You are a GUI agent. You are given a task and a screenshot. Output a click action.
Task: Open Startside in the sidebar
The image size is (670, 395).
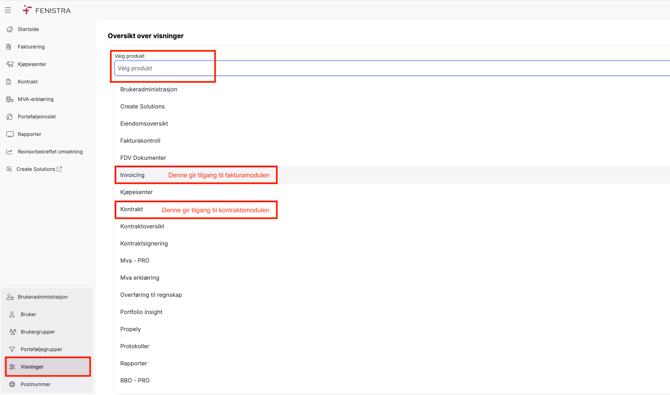pos(28,29)
